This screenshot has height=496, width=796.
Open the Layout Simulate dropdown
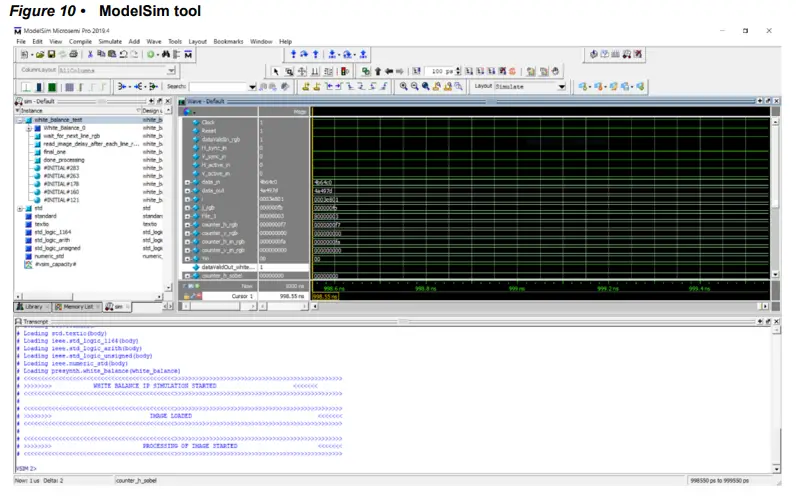[x=561, y=87]
